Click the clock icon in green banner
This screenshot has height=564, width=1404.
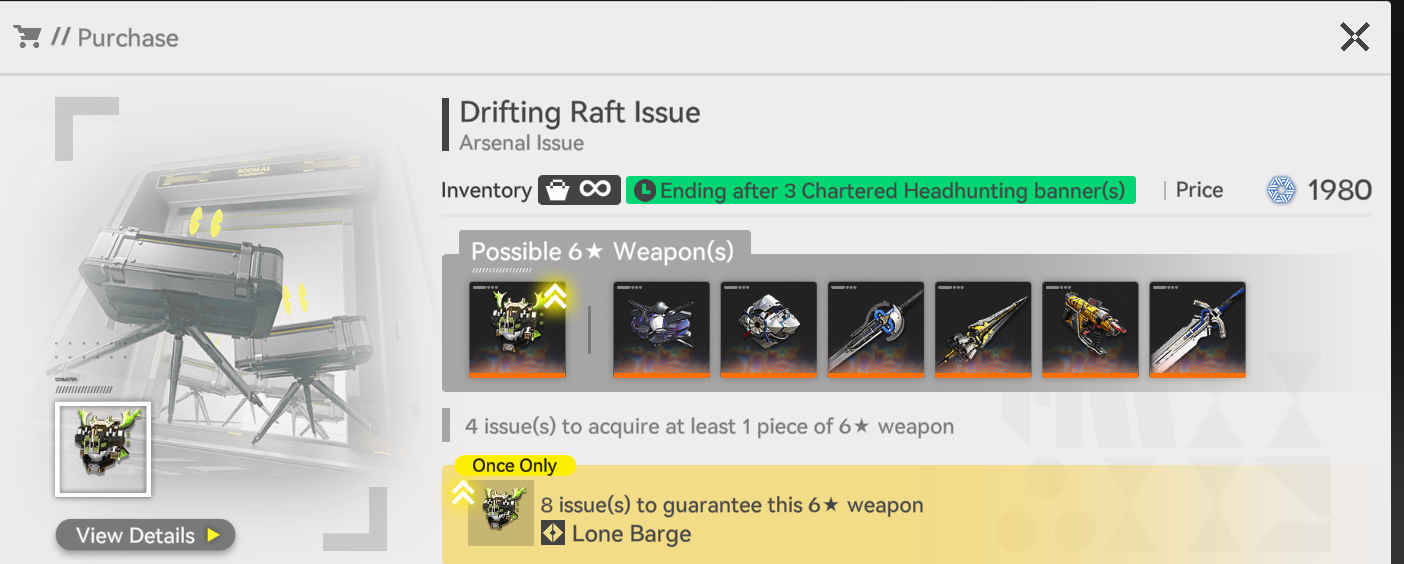pos(645,190)
